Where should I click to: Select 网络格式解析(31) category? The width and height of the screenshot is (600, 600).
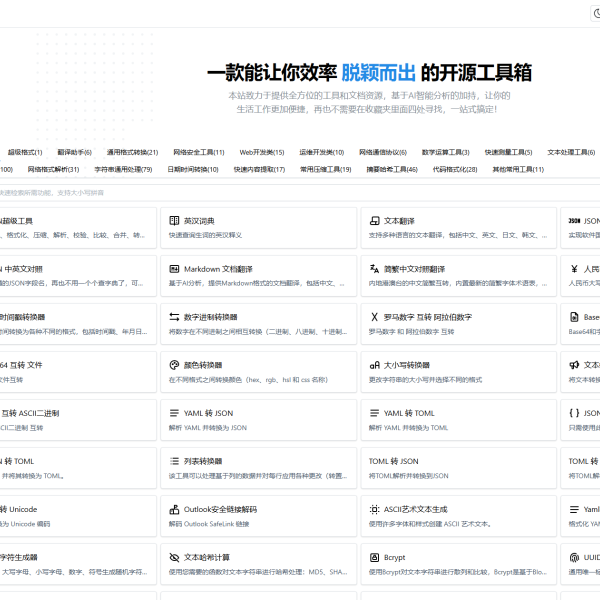(x=53, y=169)
